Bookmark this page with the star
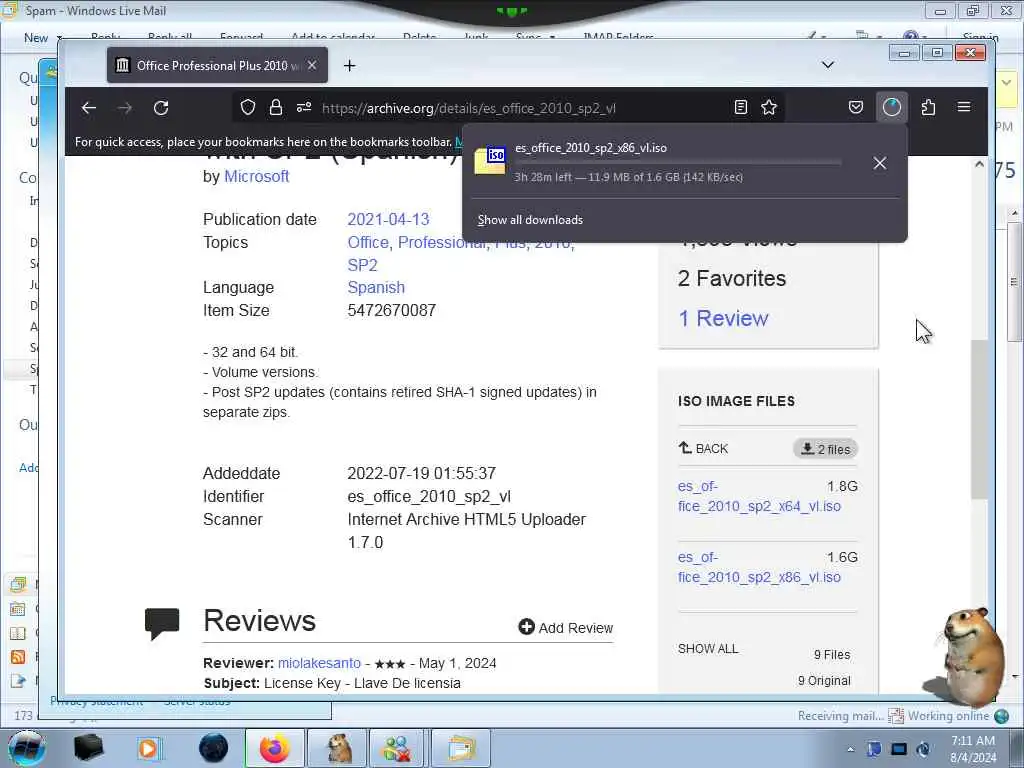The height and width of the screenshot is (768, 1024). pyautogui.click(x=769, y=107)
